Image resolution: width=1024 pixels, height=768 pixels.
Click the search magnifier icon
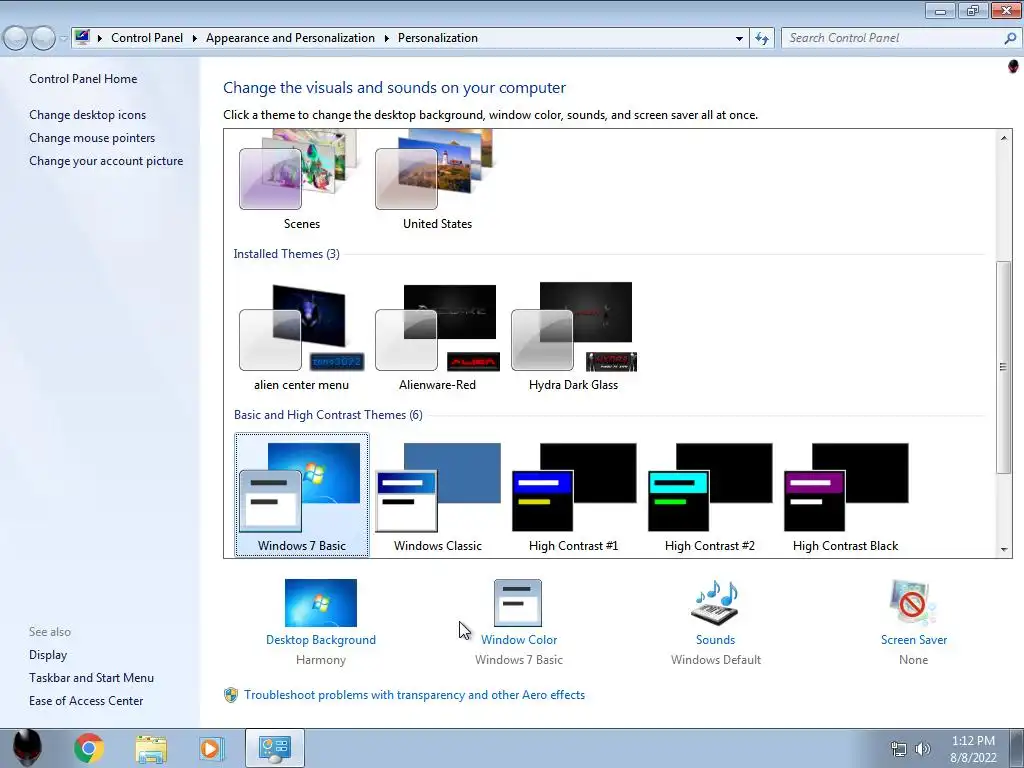(1010, 38)
